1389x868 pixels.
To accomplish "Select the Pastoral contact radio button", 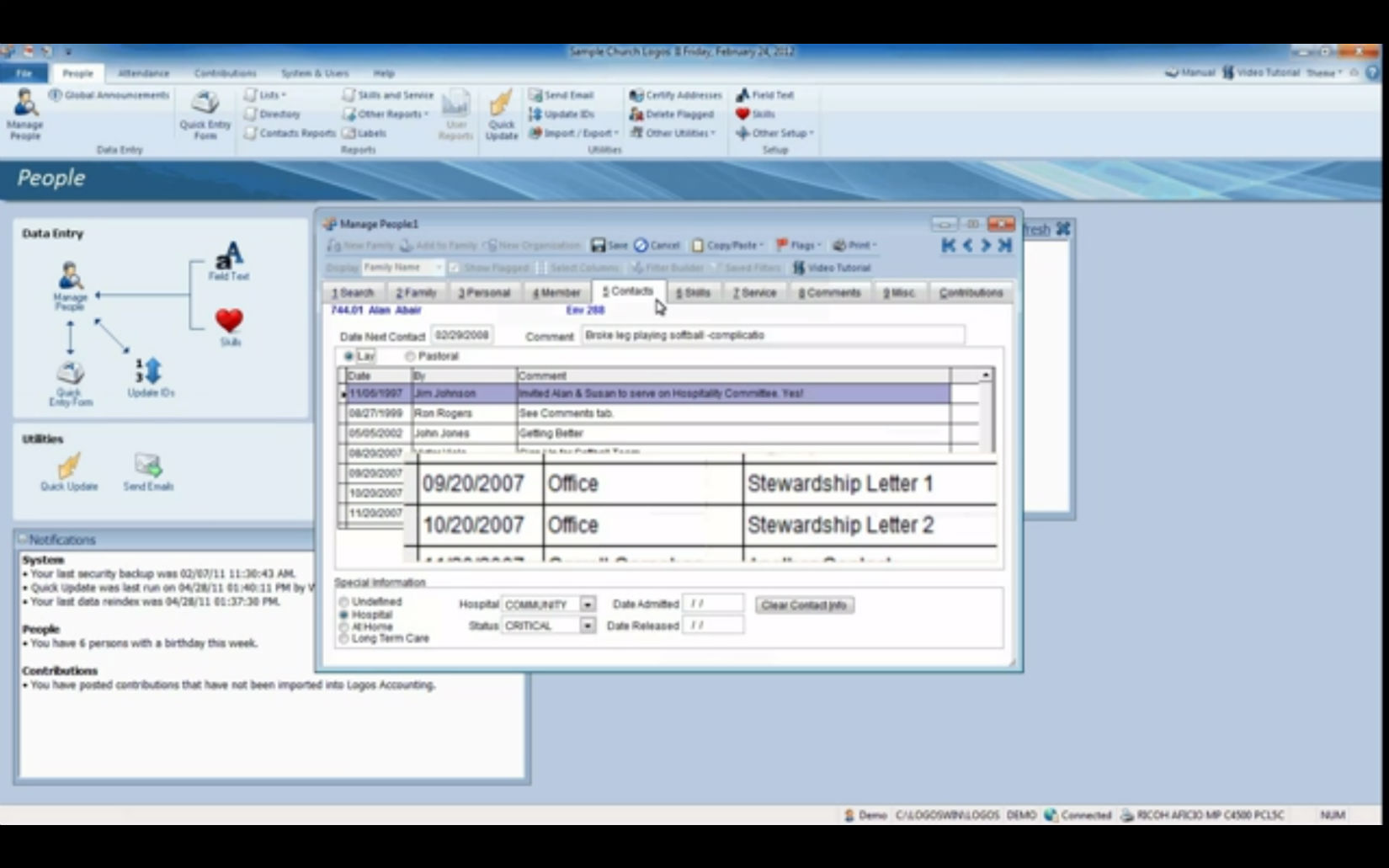I will click(x=410, y=356).
